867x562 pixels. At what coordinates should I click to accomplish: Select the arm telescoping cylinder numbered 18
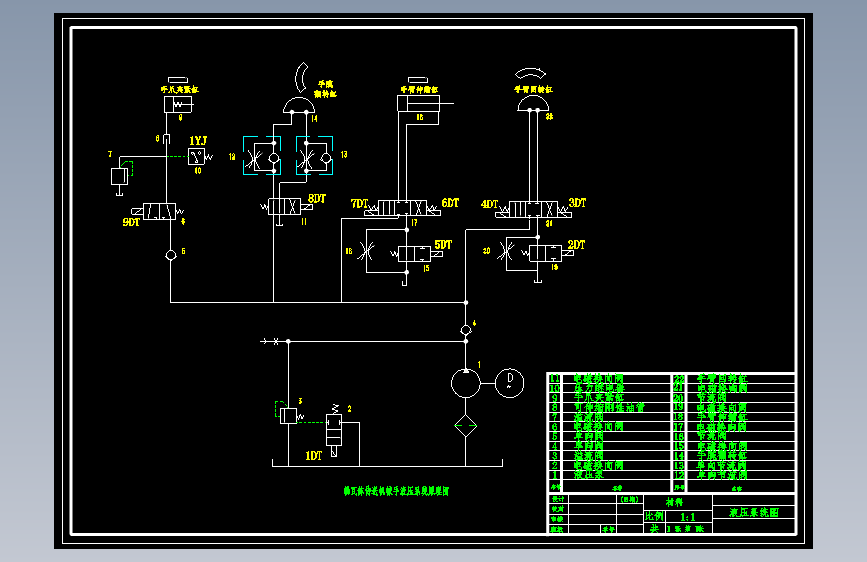[x=418, y=103]
